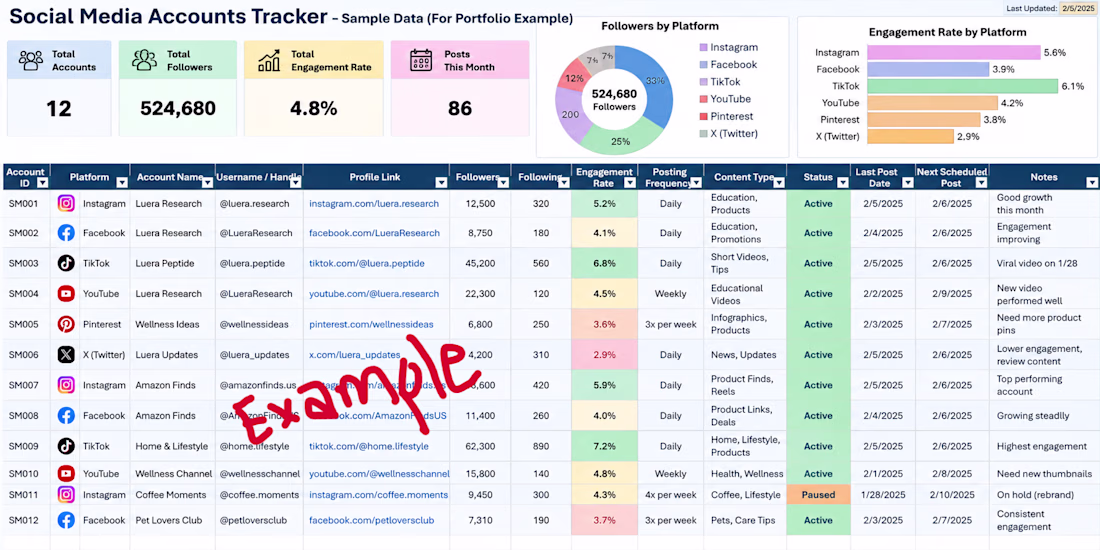Select the 2/5/2025 Last Updated date cell
The height and width of the screenshot is (550, 1100).
1078,8
